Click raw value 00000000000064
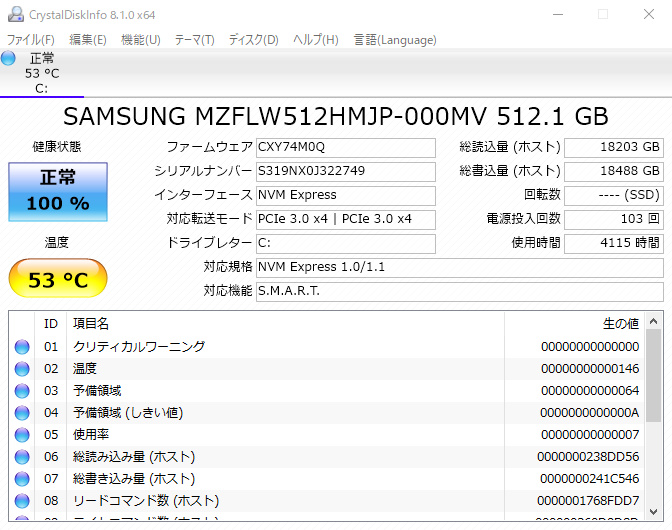The height and width of the screenshot is (530, 672). [x=590, y=391]
